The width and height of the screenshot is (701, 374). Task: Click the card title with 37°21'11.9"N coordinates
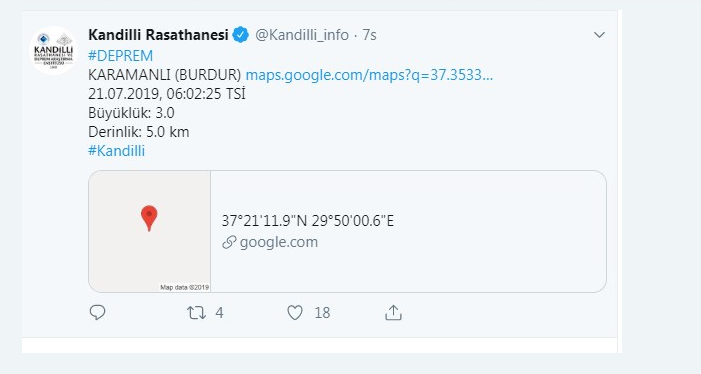click(x=308, y=221)
